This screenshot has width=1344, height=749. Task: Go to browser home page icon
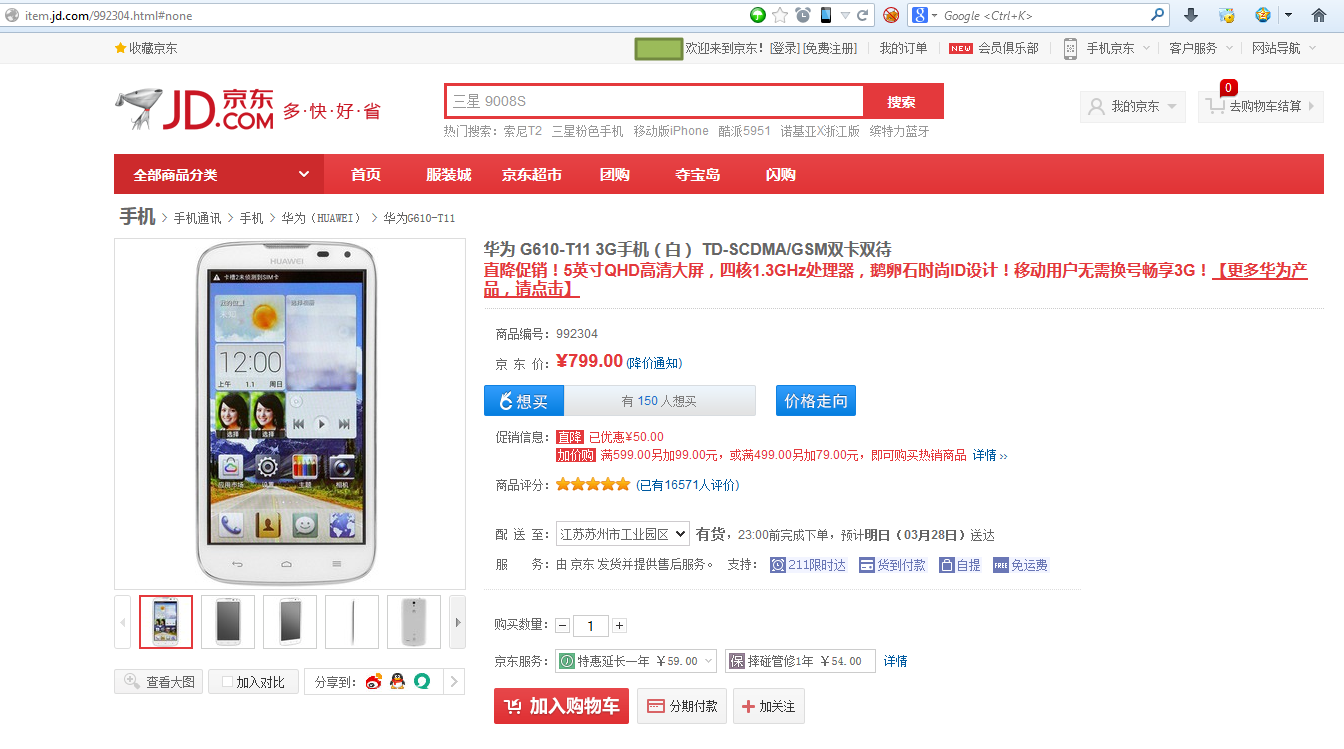click(x=1319, y=15)
